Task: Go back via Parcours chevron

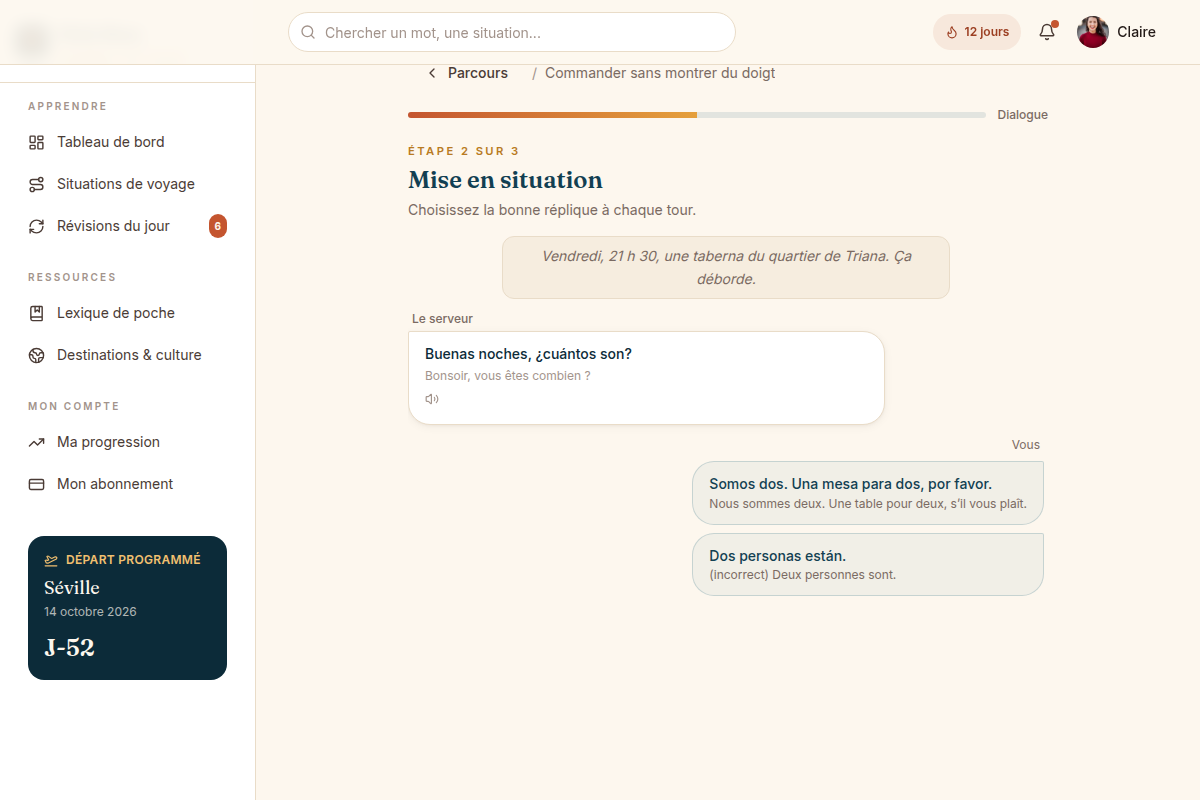Action: [x=432, y=73]
